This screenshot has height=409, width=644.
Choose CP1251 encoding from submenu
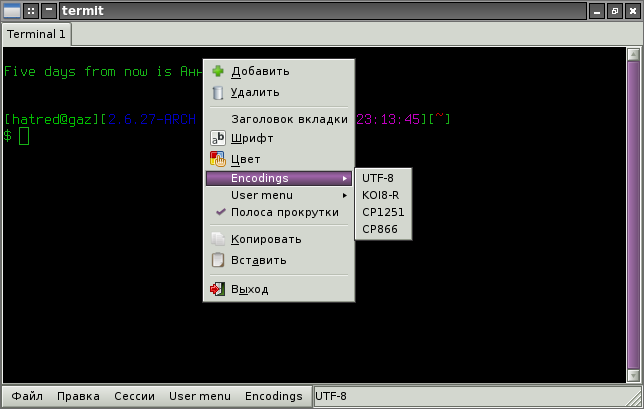point(383,212)
